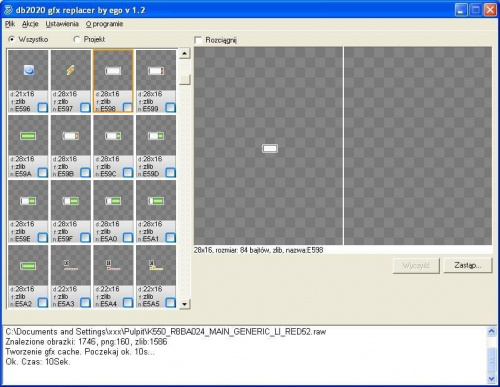Open the O programie menu
The image size is (500, 387).
click(x=104, y=24)
